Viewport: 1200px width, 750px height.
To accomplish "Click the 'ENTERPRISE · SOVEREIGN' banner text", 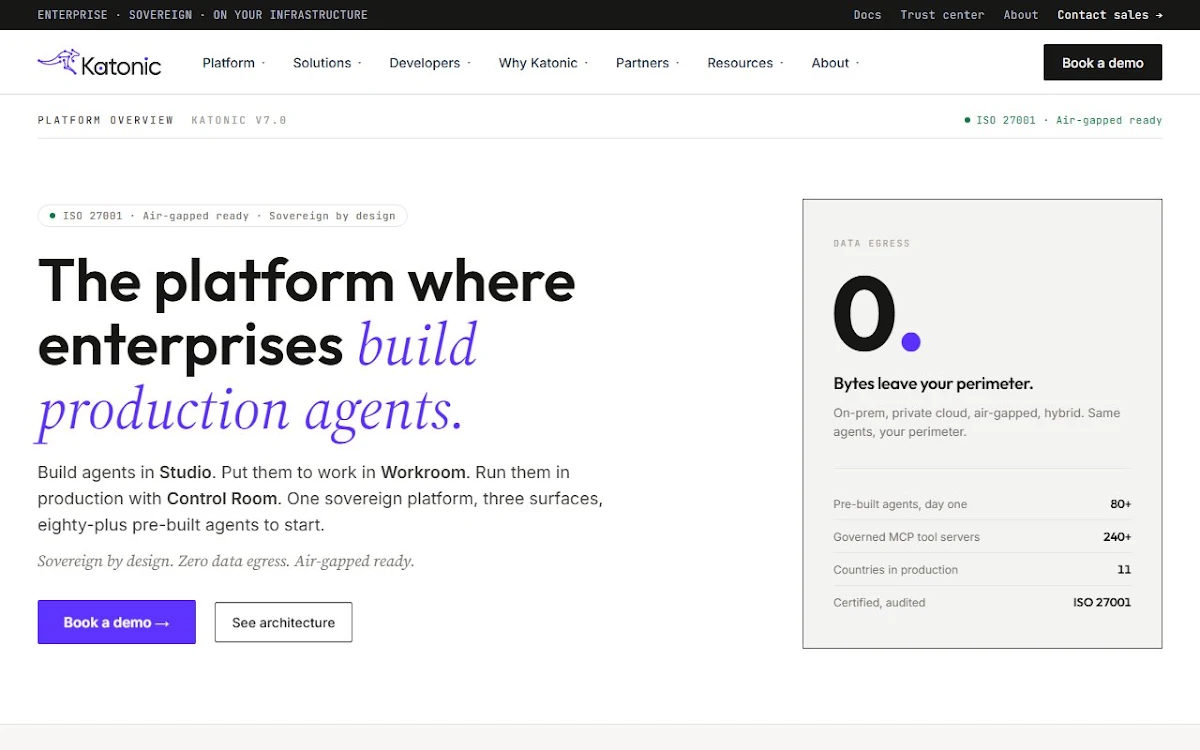I will click(202, 15).
